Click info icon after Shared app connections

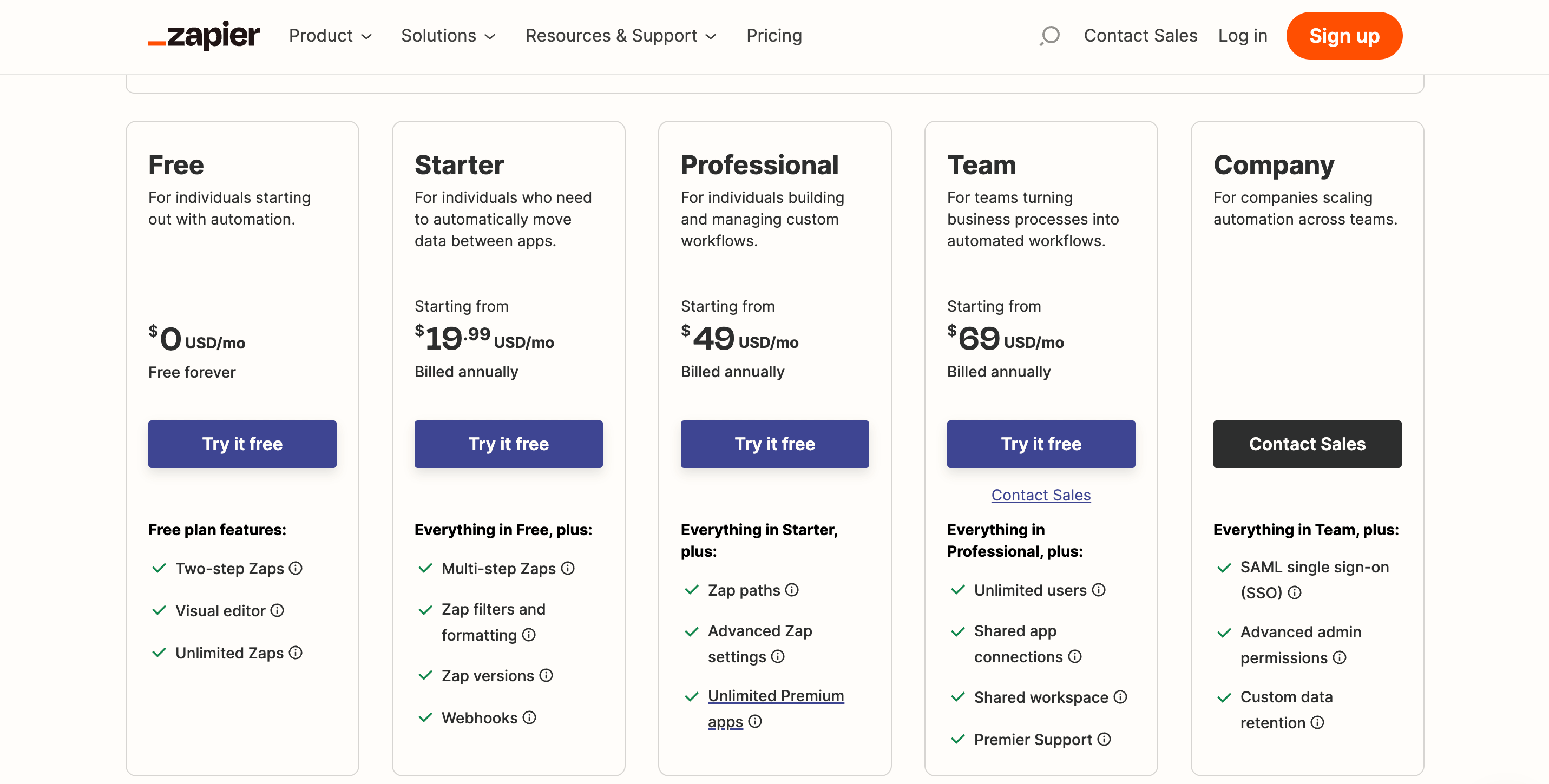click(1075, 656)
